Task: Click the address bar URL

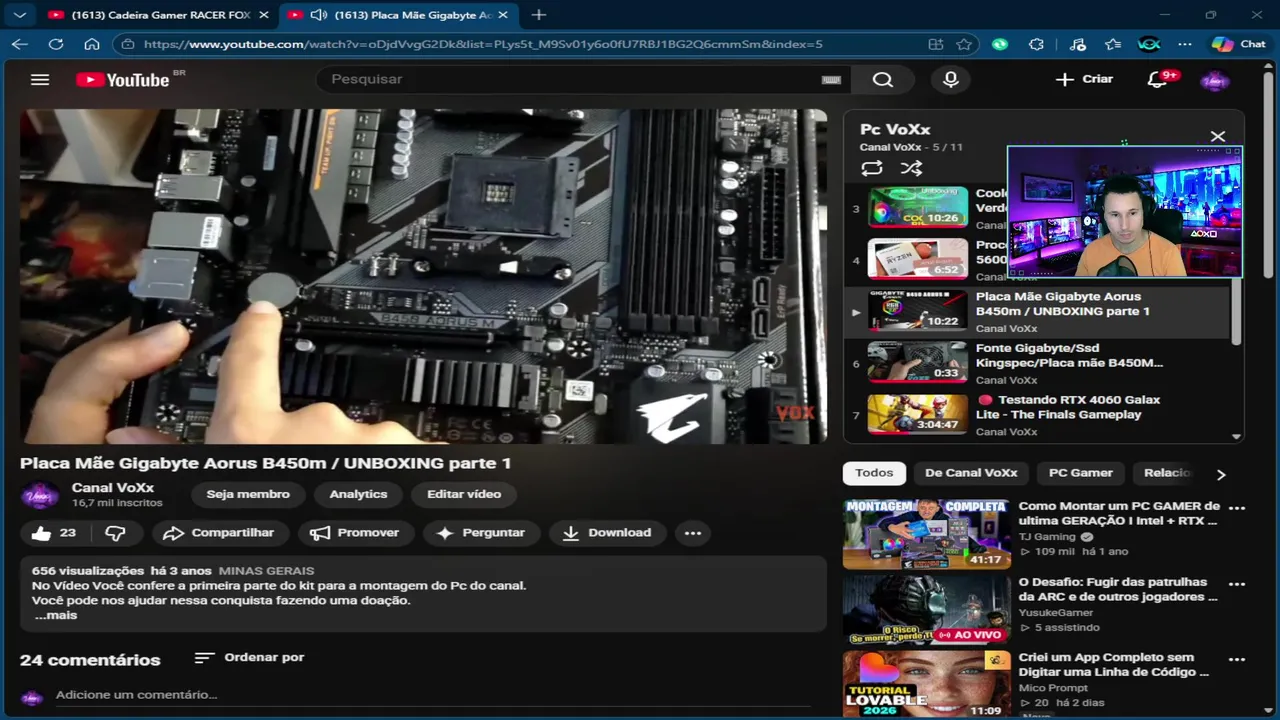Action: click(483, 44)
